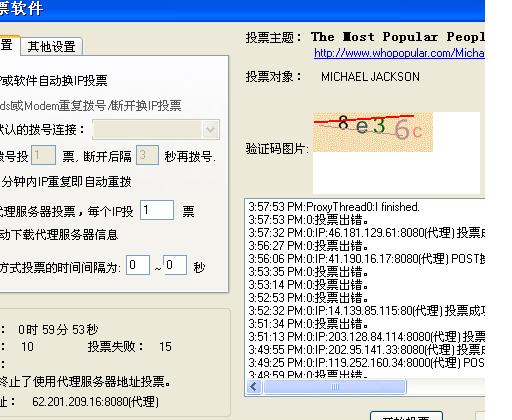Click the 每个IP投 votes input box
Image resolution: width=512 pixels, height=420 pixels.
pos(157,210)
